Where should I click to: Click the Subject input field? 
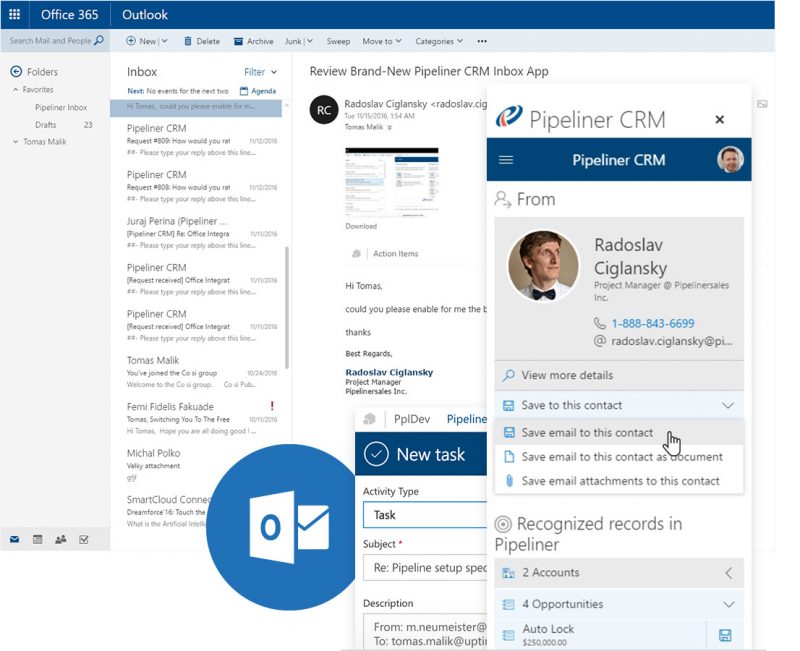[x=424, y=568]
